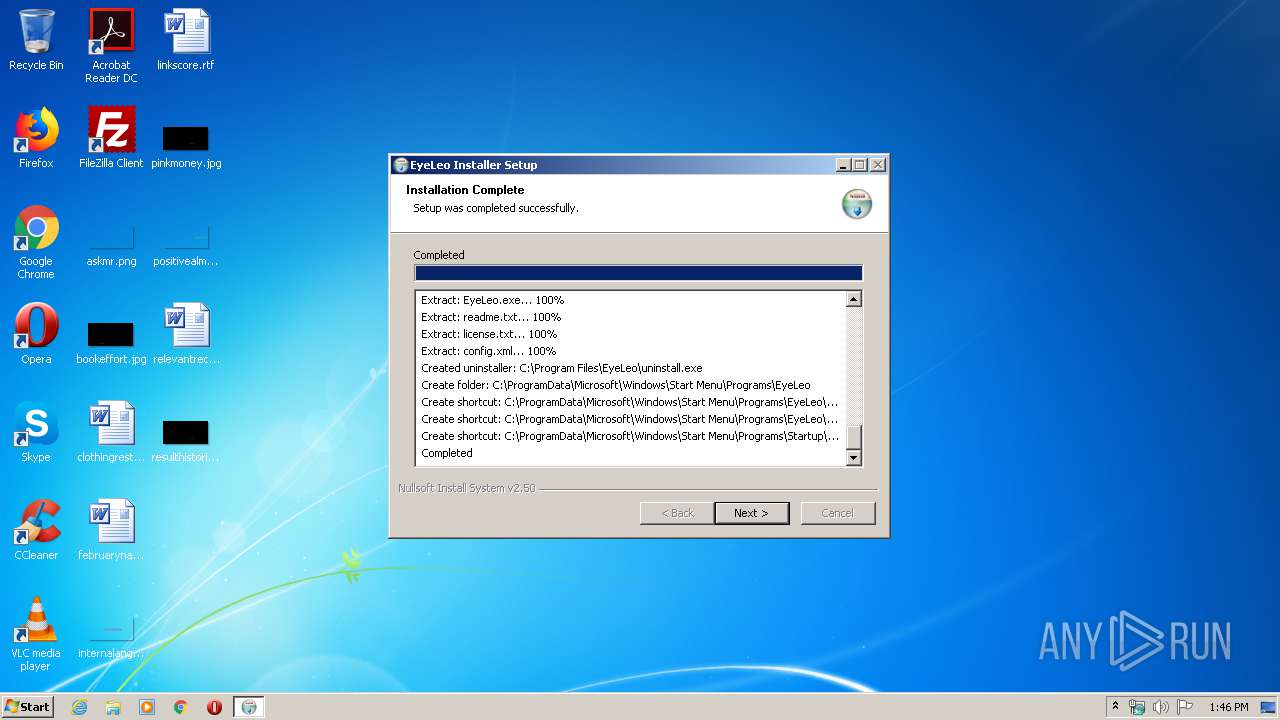Click the 'Extract: config.xml... 100%' log line
This screenshot has width=1280, height=720.
click(x=488, y=351)
